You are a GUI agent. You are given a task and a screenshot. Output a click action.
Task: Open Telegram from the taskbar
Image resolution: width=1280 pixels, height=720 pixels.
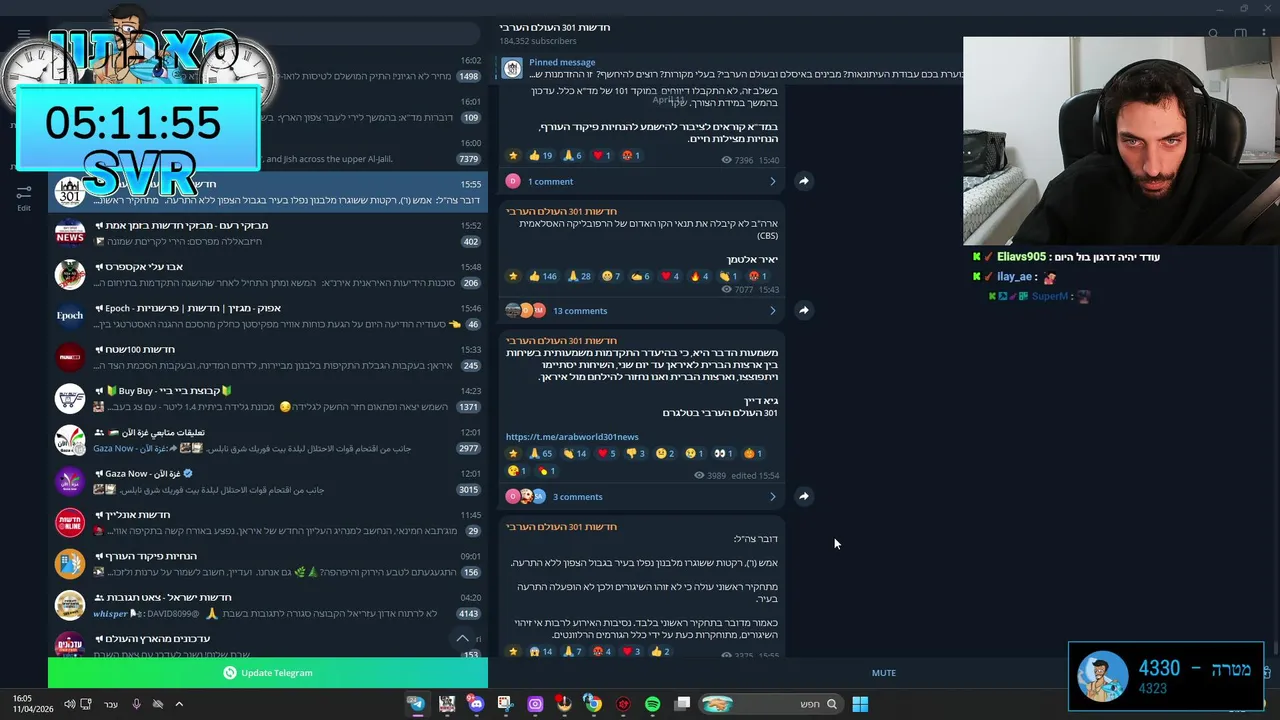point(416,704)
